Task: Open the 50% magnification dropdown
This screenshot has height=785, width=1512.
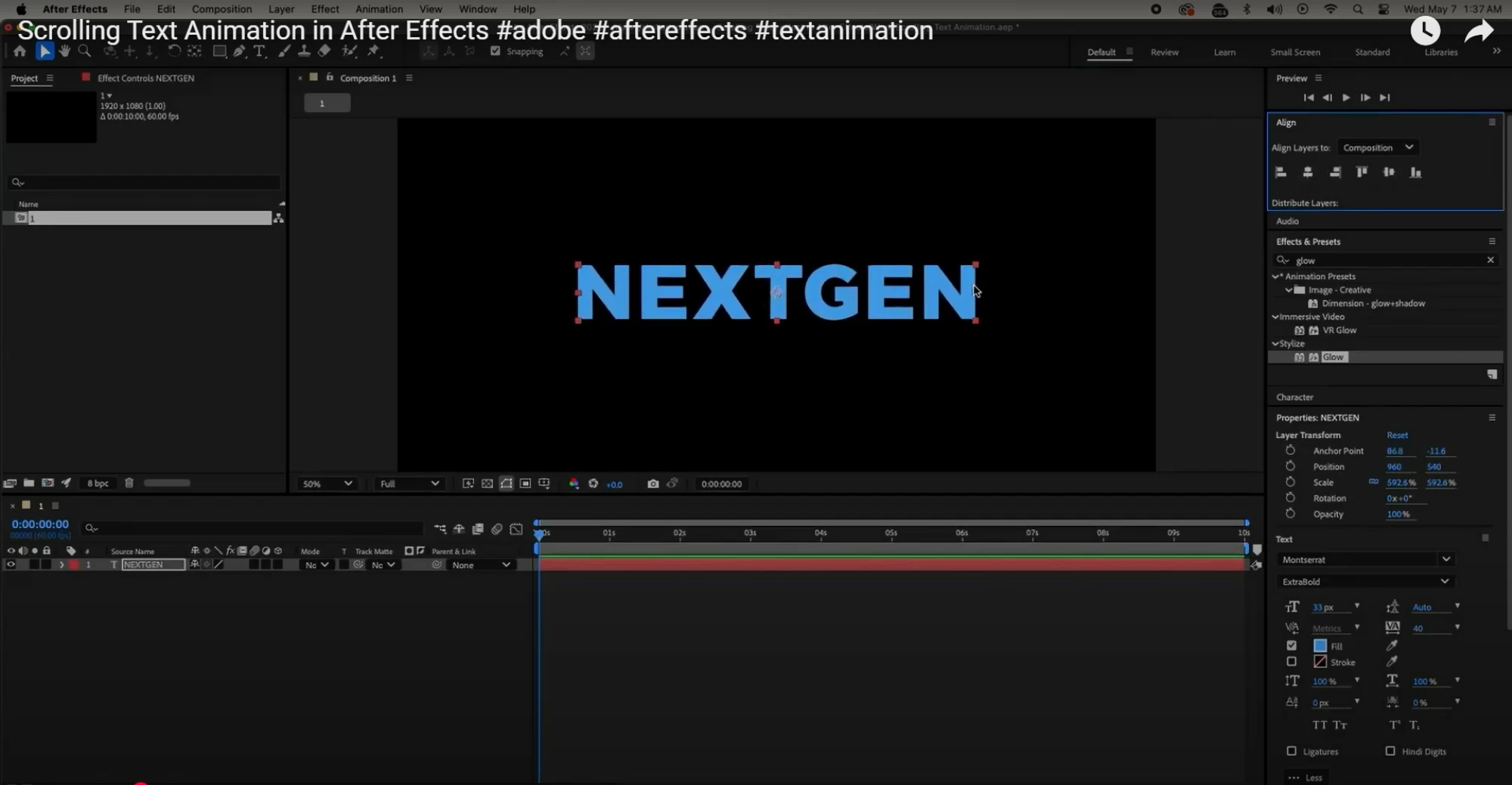Action: (x=327, y=484)
